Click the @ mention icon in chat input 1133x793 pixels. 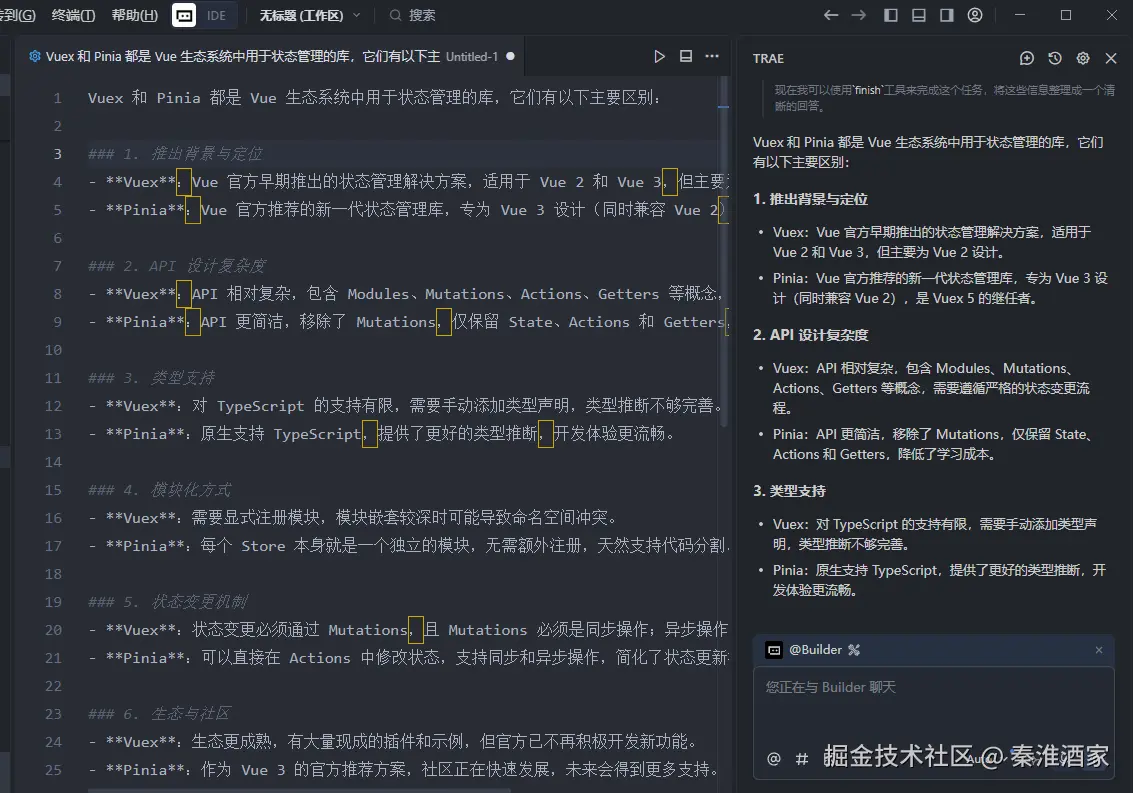pyautogui.click(x=772, y=760)
